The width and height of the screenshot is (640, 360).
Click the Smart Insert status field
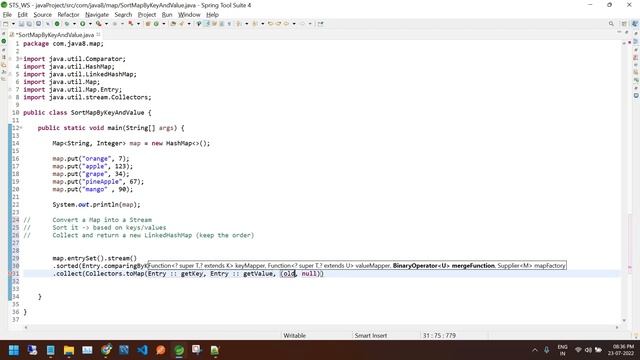[371, 336]
